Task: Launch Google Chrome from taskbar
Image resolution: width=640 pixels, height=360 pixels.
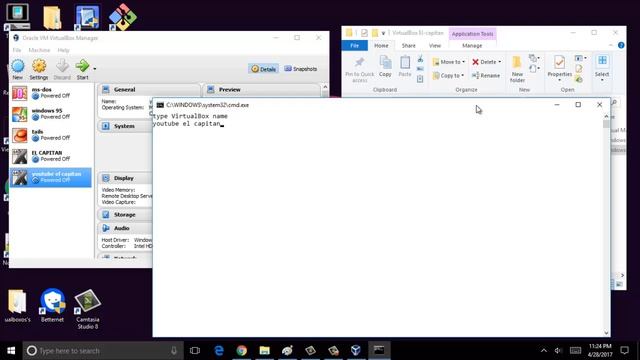Action: (242, 351)
